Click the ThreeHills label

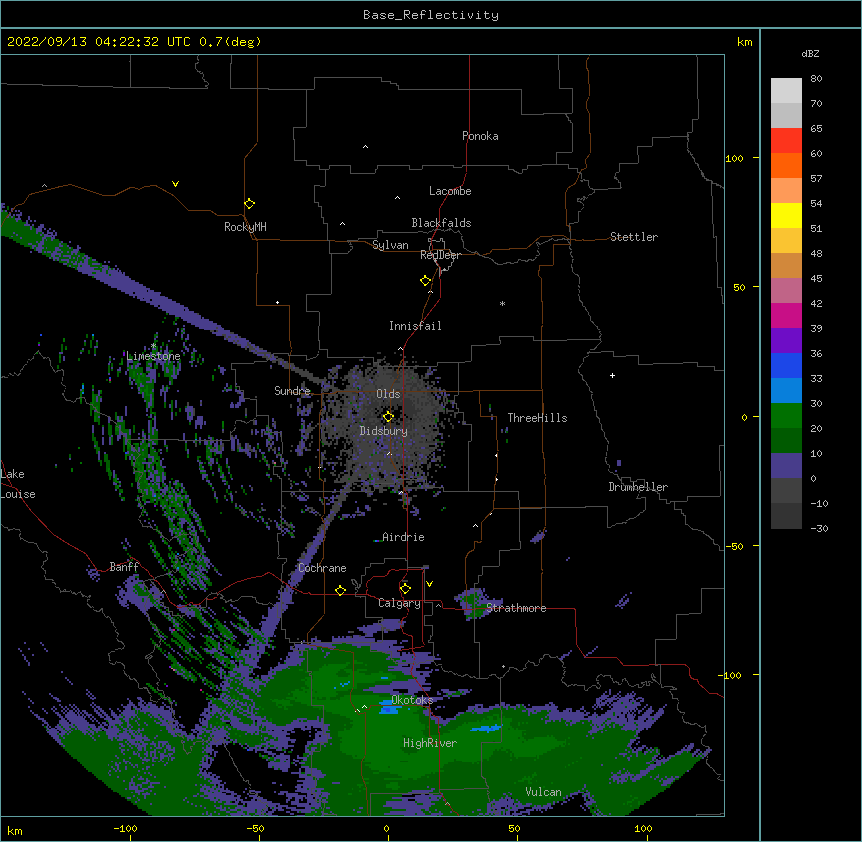537,418
